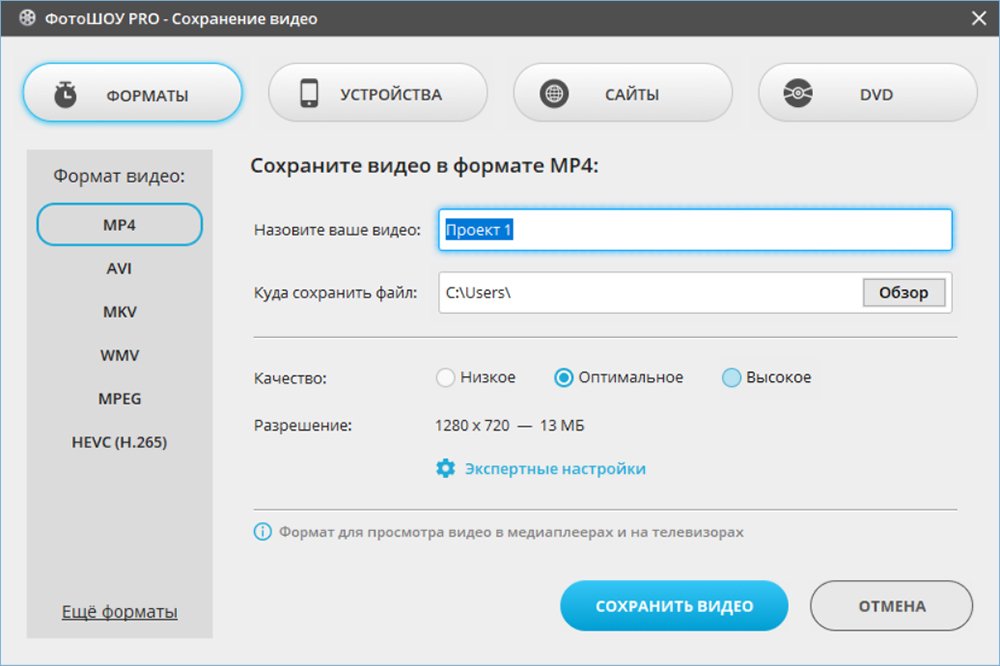Select Низкое quality radio button

tap(446, 378)
